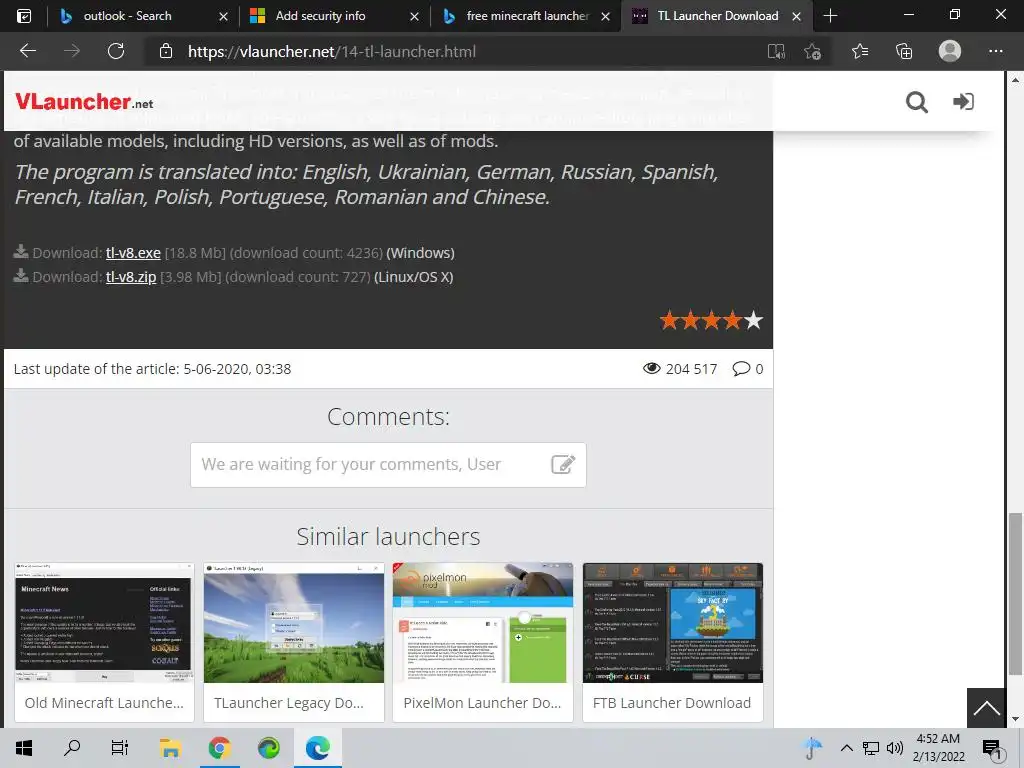The width and height of the screenshot is (1024, 768).
Task: Open PixelMon Launcher thumbnail image
Action: pyautogui.click(x=483, y=623)
